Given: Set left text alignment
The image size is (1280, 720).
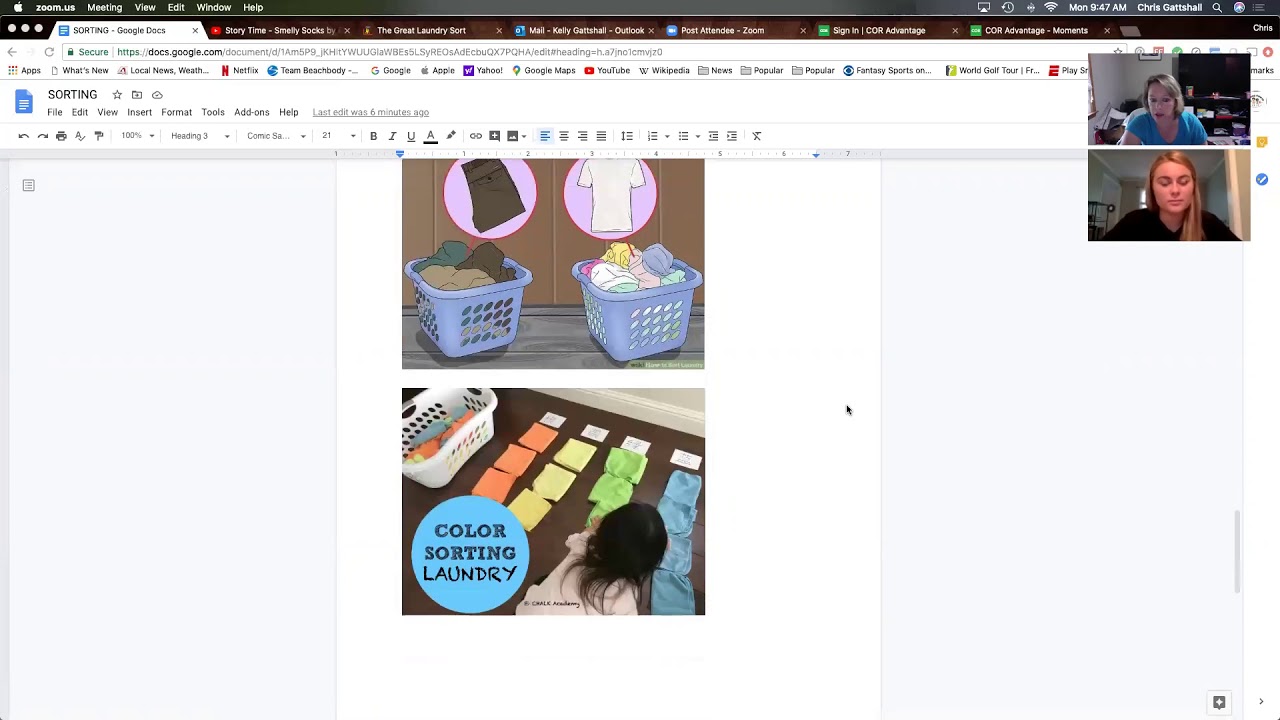Looking at the screenshot, I should pyautogui.click(x=545, y=136).
